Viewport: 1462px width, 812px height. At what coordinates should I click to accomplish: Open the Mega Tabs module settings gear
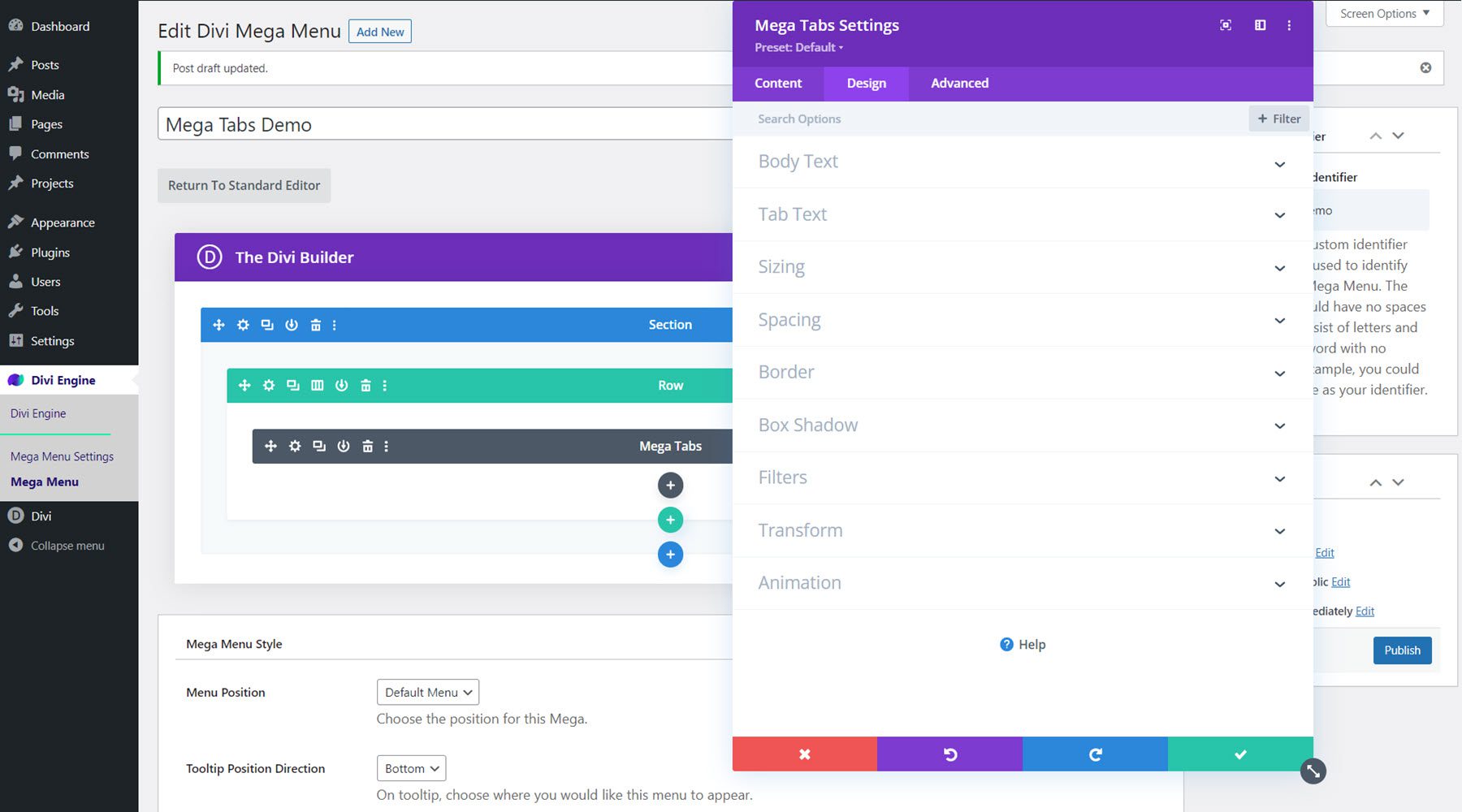click(295, 445)
